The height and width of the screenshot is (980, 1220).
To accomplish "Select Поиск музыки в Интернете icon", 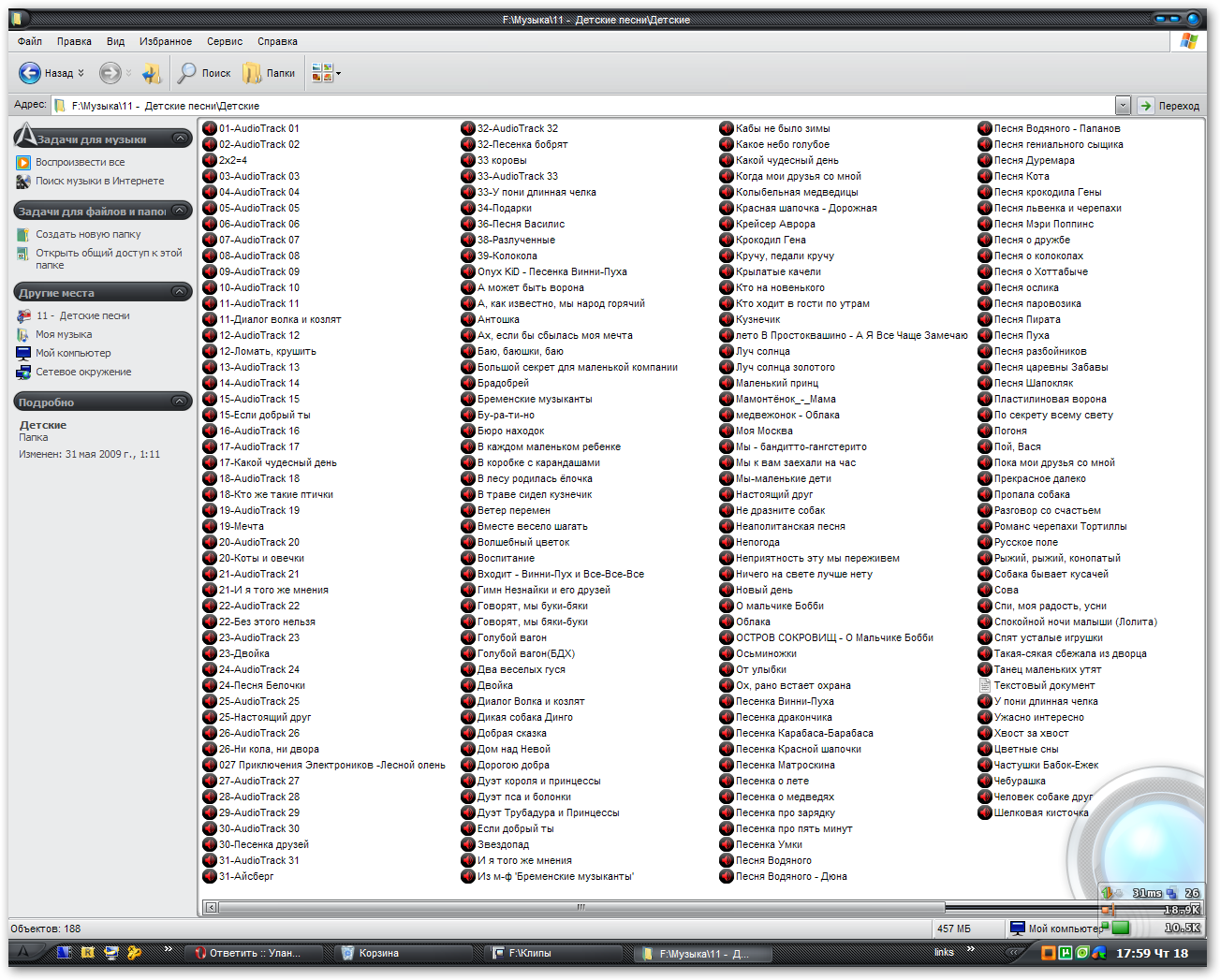I will (23, 181).
